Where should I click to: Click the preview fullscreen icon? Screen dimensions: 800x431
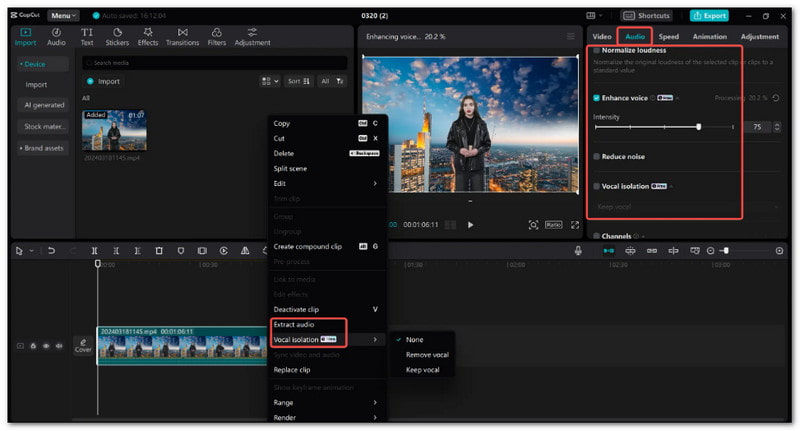[575, 225]
